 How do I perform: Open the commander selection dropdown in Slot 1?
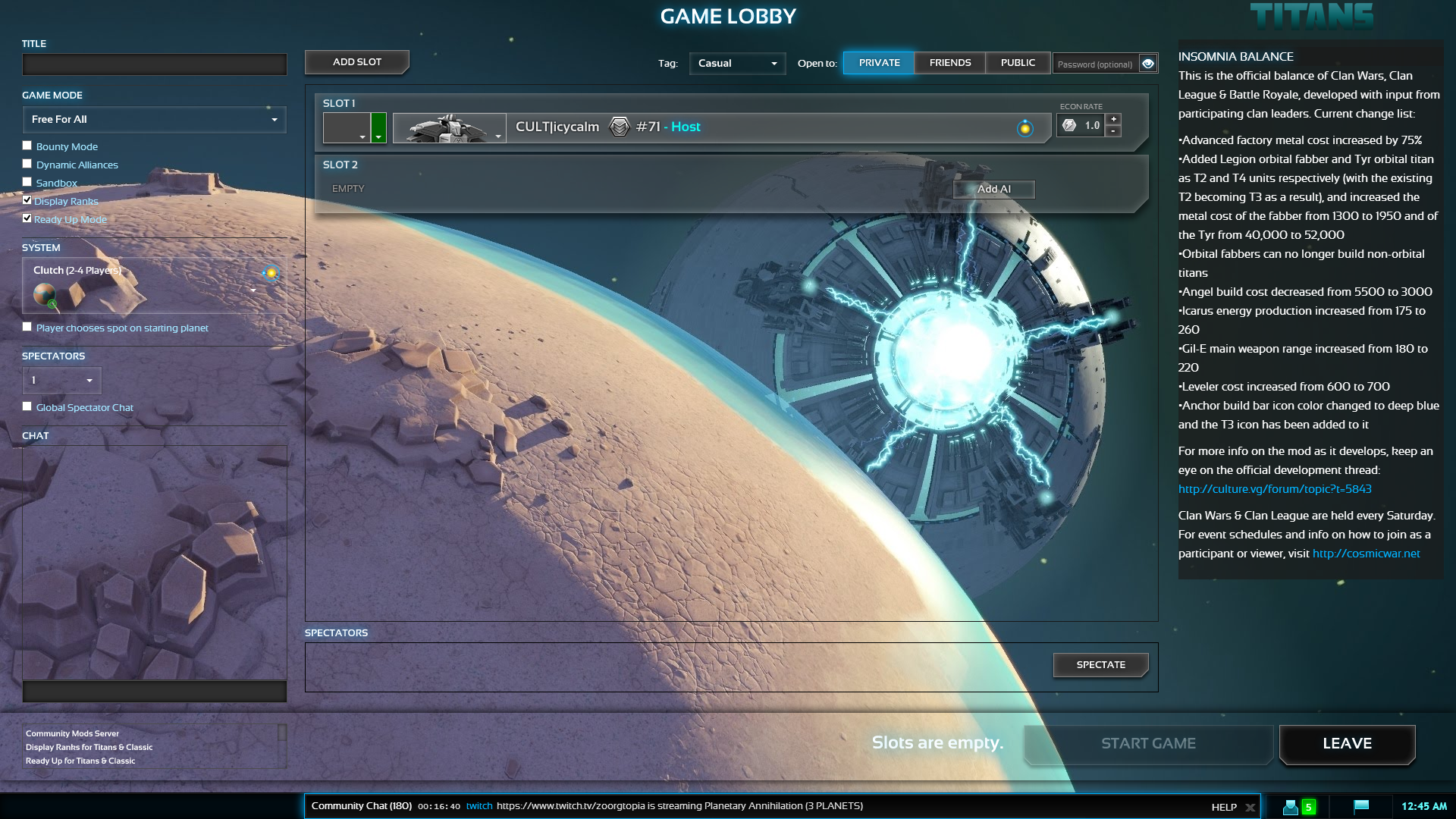click(x=449, y=128)
